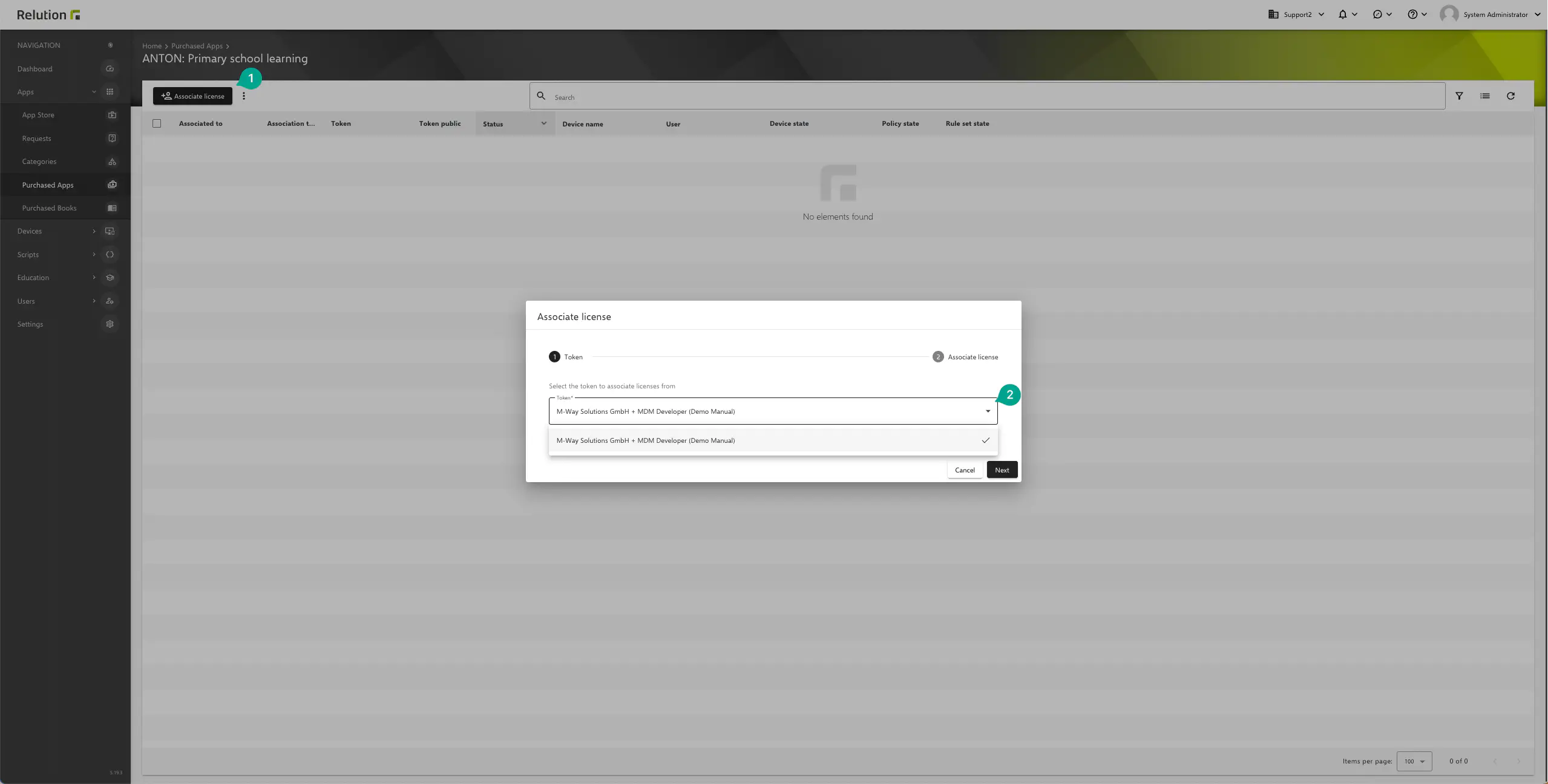This screenshot has width=1548, height=784.
Task: Go to App Store menu item
Action: (38, 115)
